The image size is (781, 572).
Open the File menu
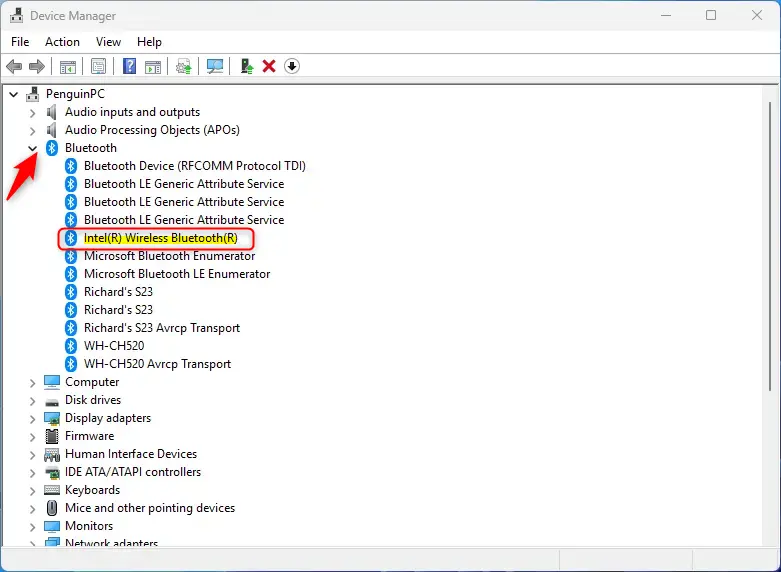click(x=20, y=42)
